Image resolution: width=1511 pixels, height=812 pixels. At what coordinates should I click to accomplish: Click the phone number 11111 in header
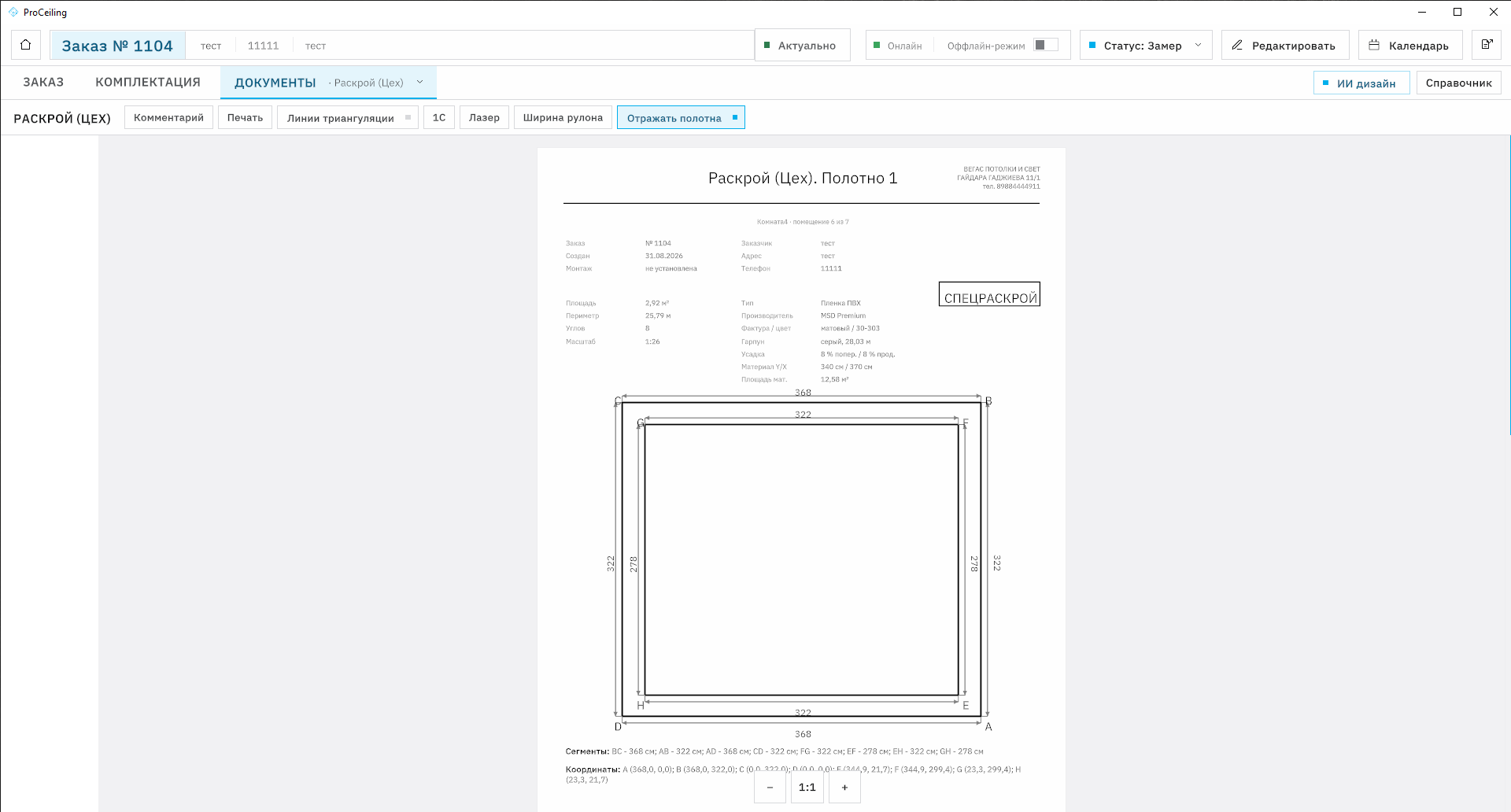tap(263, 46)
